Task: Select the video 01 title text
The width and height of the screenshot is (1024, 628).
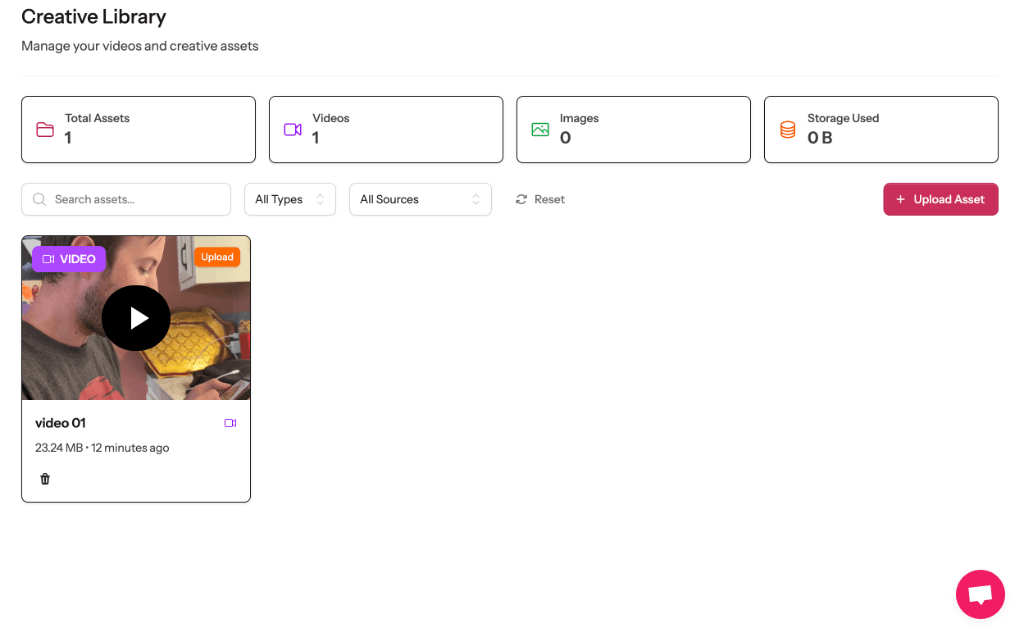Action: pos(60,423)
